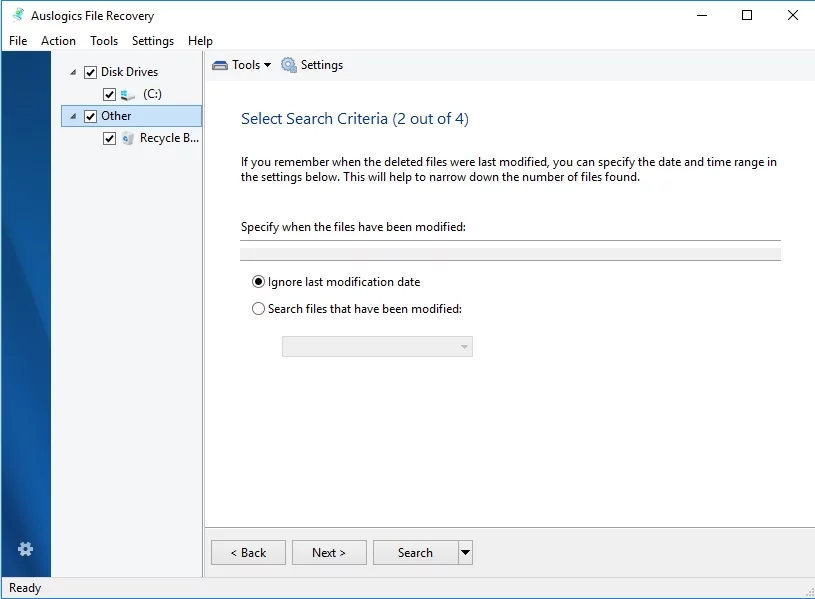815x599 pixels.
Task: Open the Action menu
Action: [58, 41]
